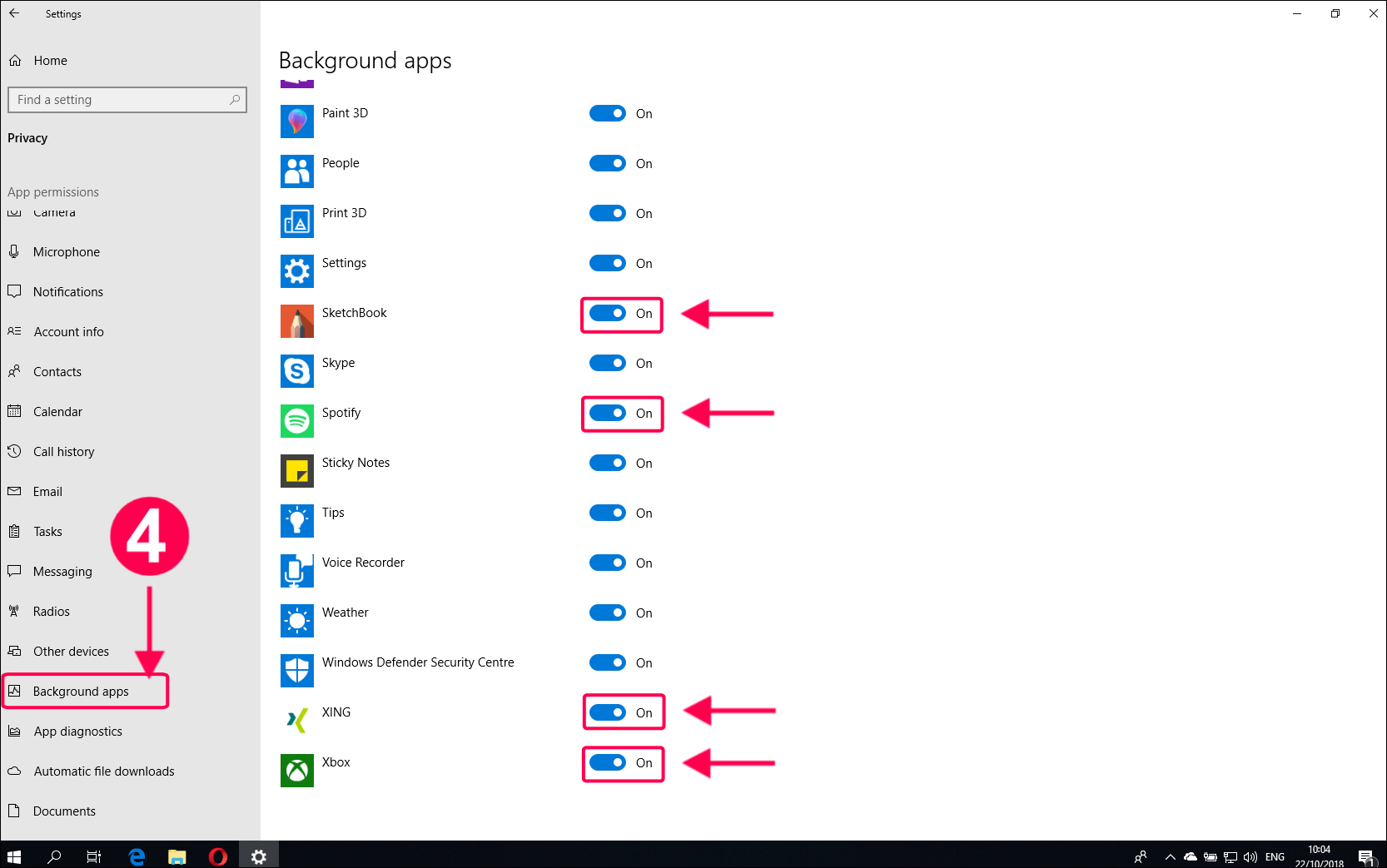
Task: Disable Weather background toggle
Action: pyautogui.click(x=608, y=613)
